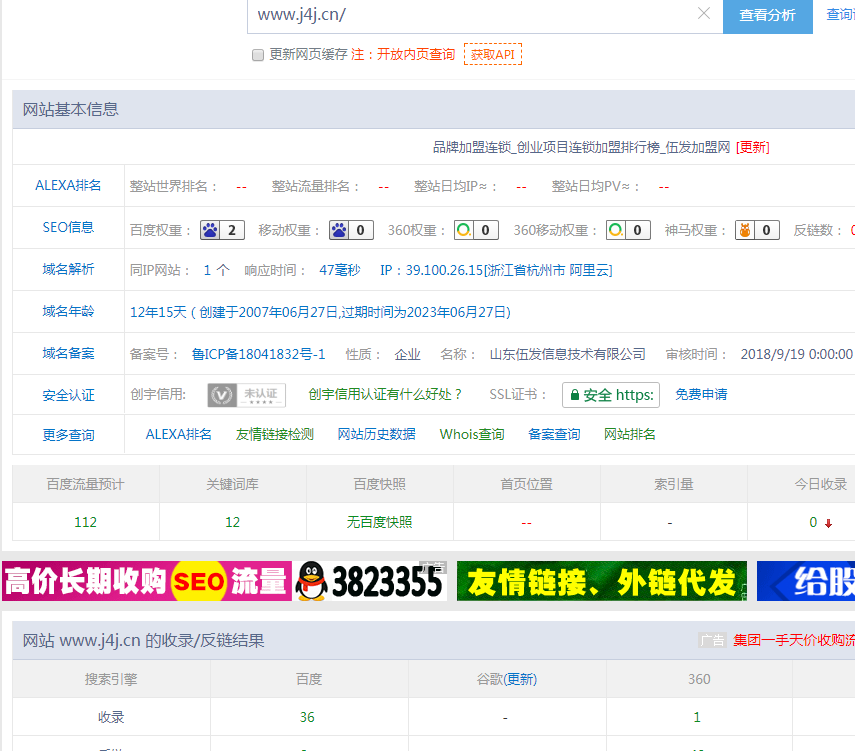This screenshot has height=751, width=855.
Task: Click the QQ penguin ad icon
Action: pos(311,581)
